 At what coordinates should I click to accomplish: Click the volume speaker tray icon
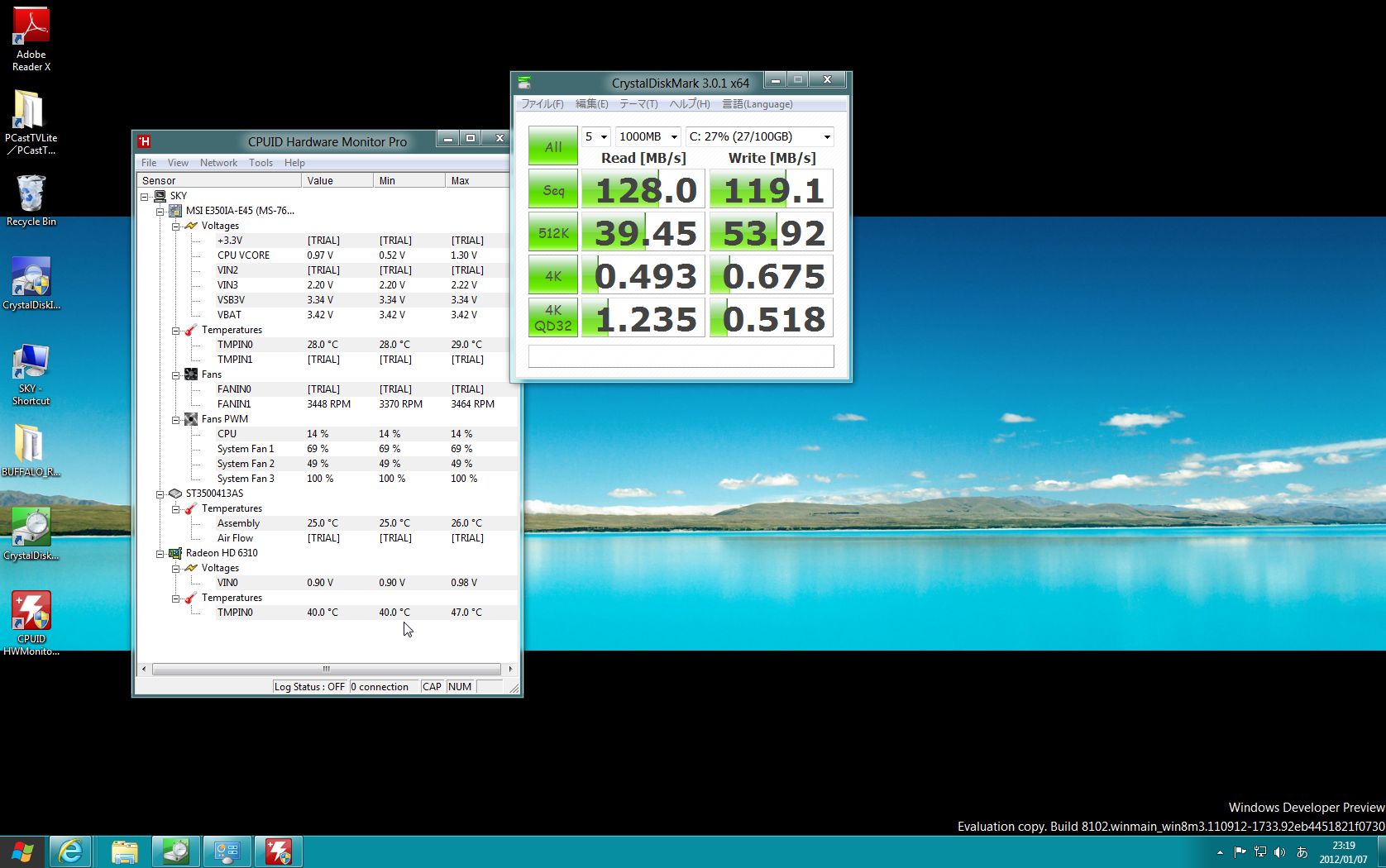click(x=1280, y=852)
